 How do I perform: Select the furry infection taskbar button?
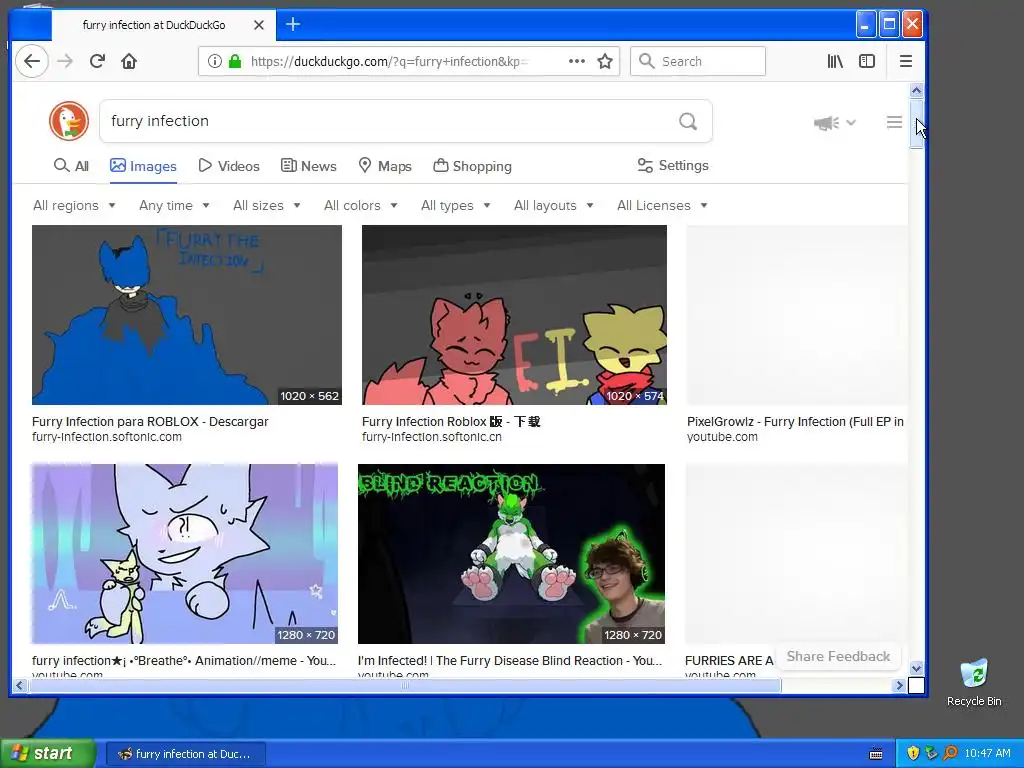185,754
